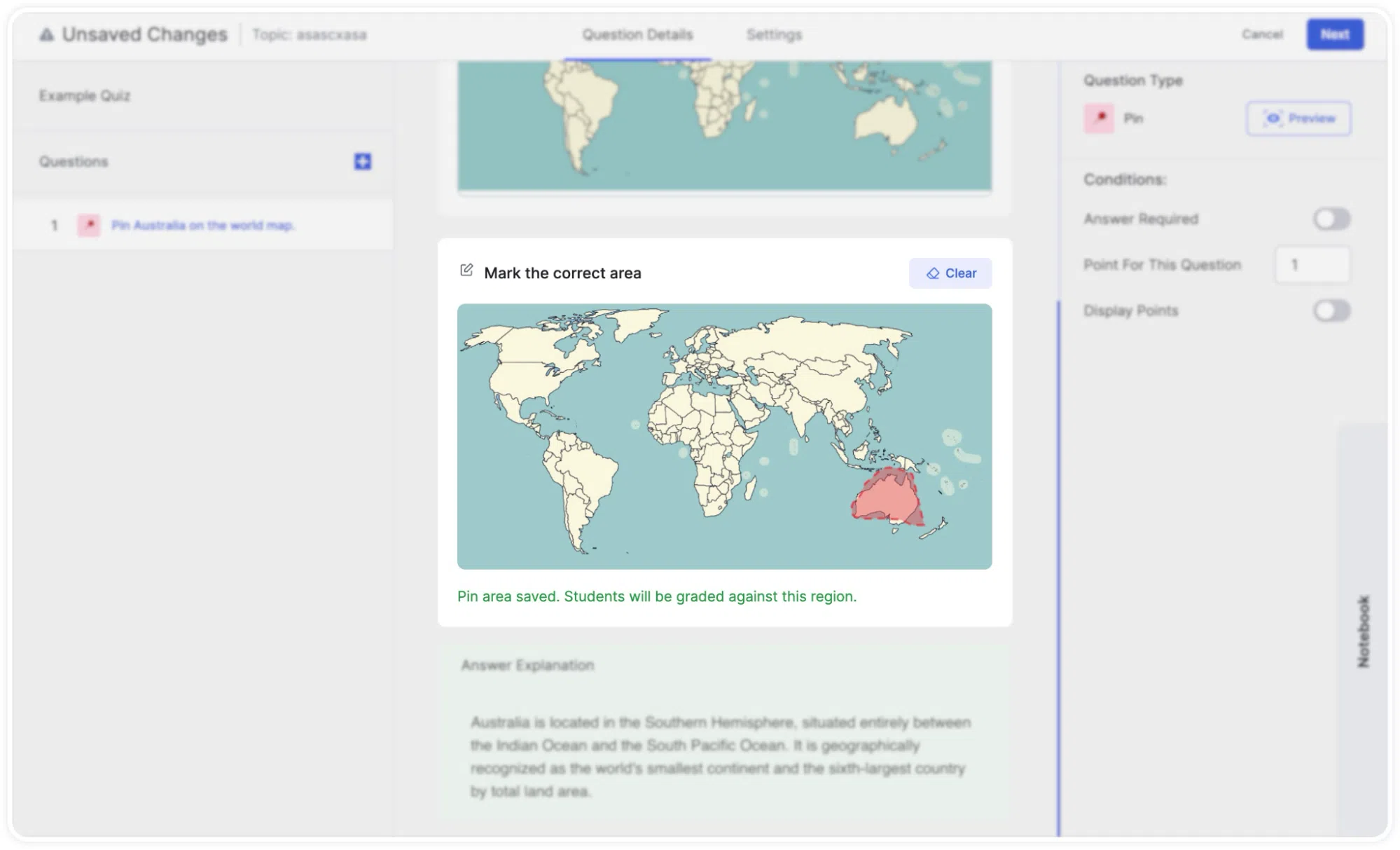Switch to the Settings tab
1400x850 pixels.
(x=774, y=34)
